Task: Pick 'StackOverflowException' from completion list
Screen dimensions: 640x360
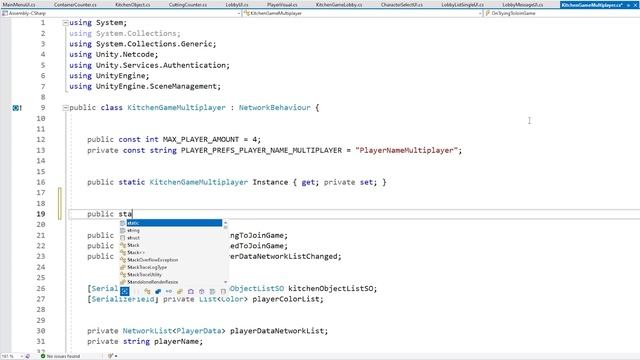Action: coord(153,260)
